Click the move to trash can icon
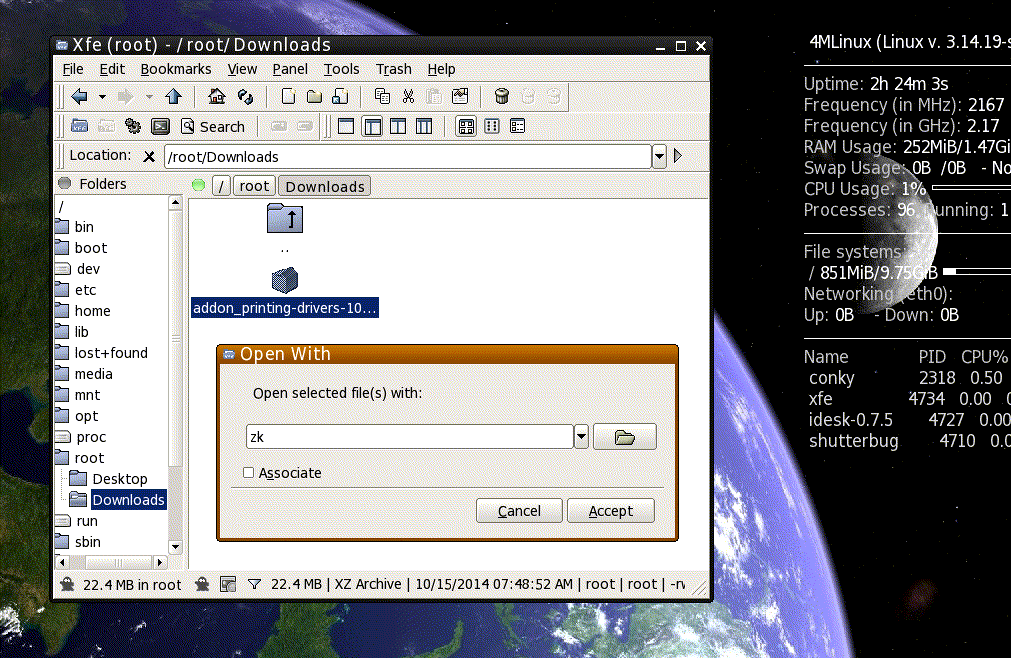 (x=502, y=97)
